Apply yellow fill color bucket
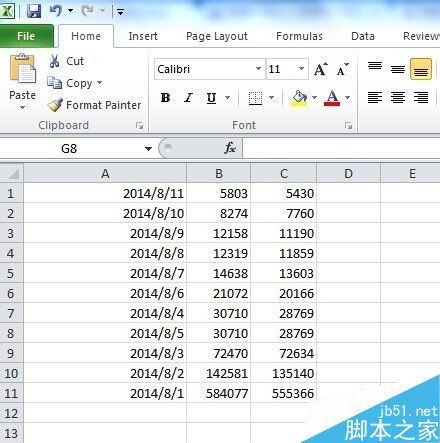Viewport: 440px width, 443px height. (299, 98)
